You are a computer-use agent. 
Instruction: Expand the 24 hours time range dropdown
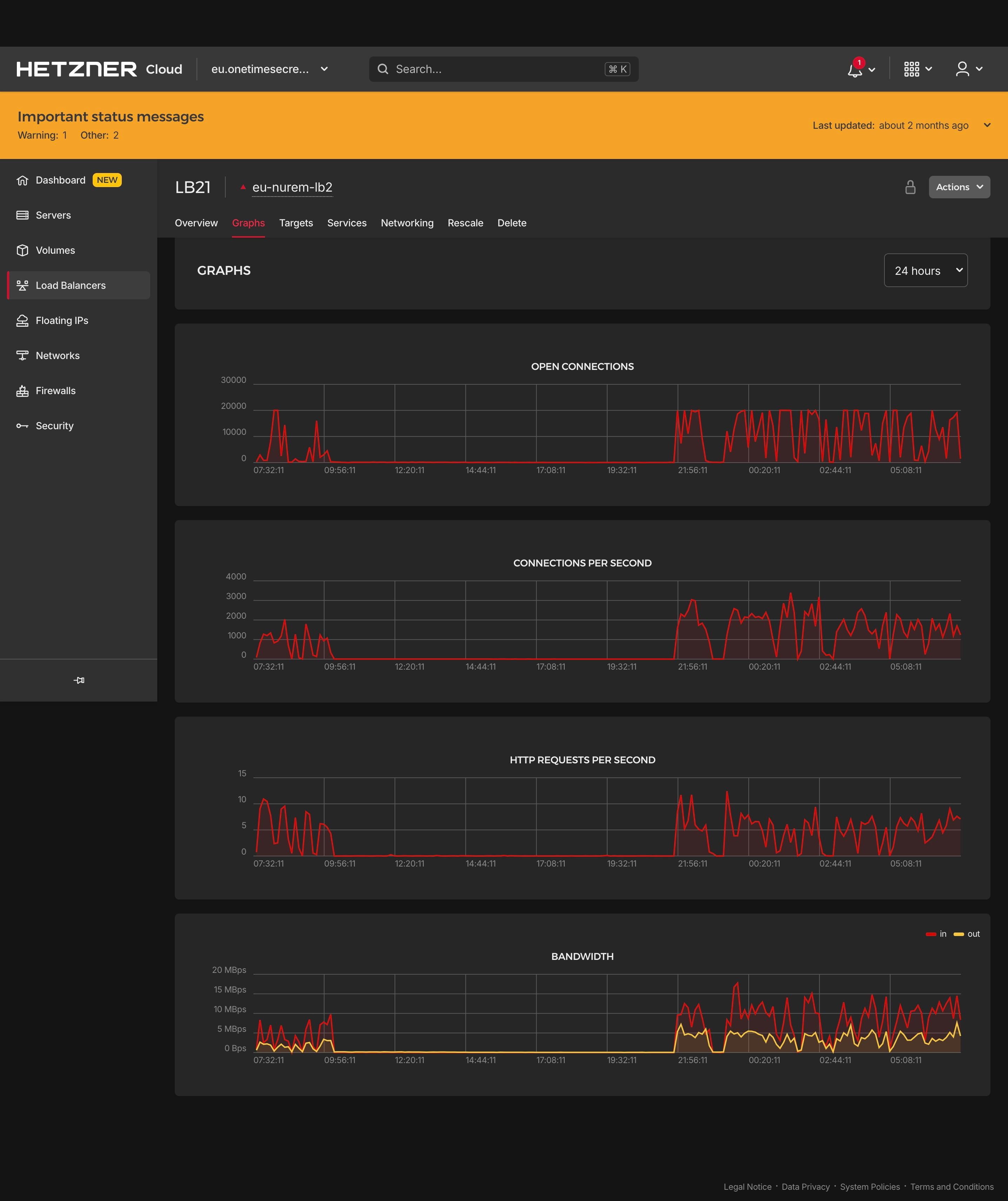point(925,270)
